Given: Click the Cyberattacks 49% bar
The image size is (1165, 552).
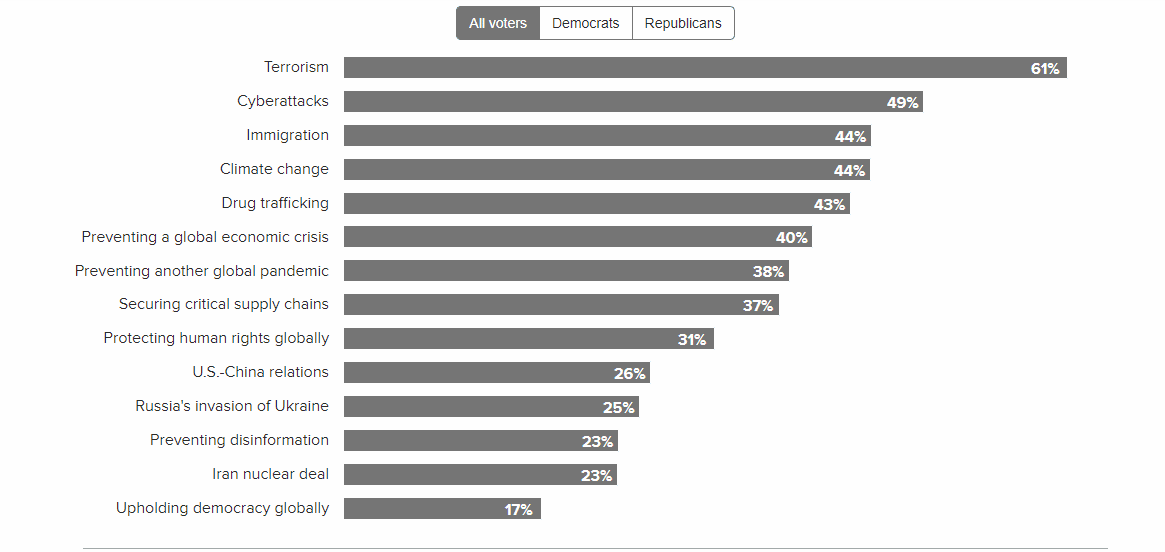Looking at the screenshot, I should [x=633, y=102].
